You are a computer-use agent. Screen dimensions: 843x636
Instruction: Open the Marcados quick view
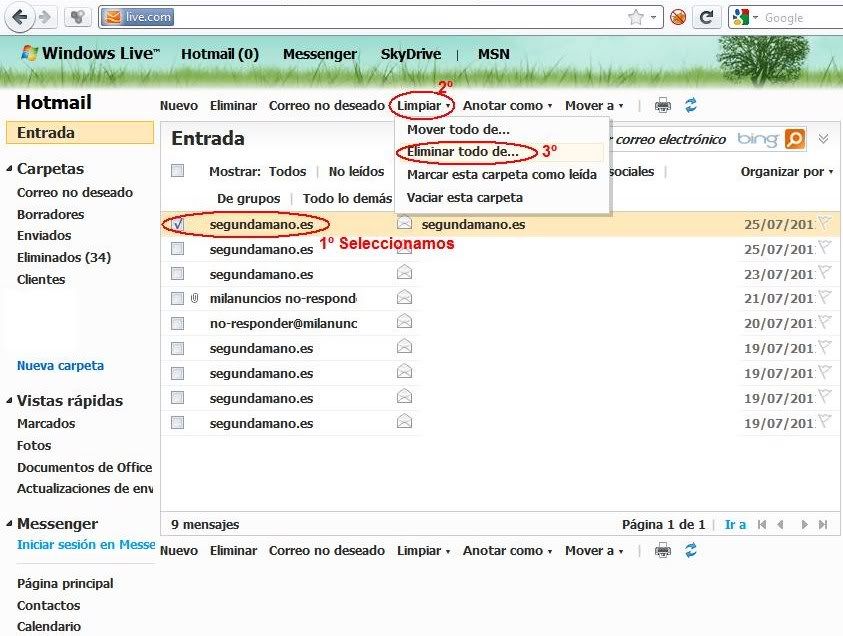pos(46,424)
